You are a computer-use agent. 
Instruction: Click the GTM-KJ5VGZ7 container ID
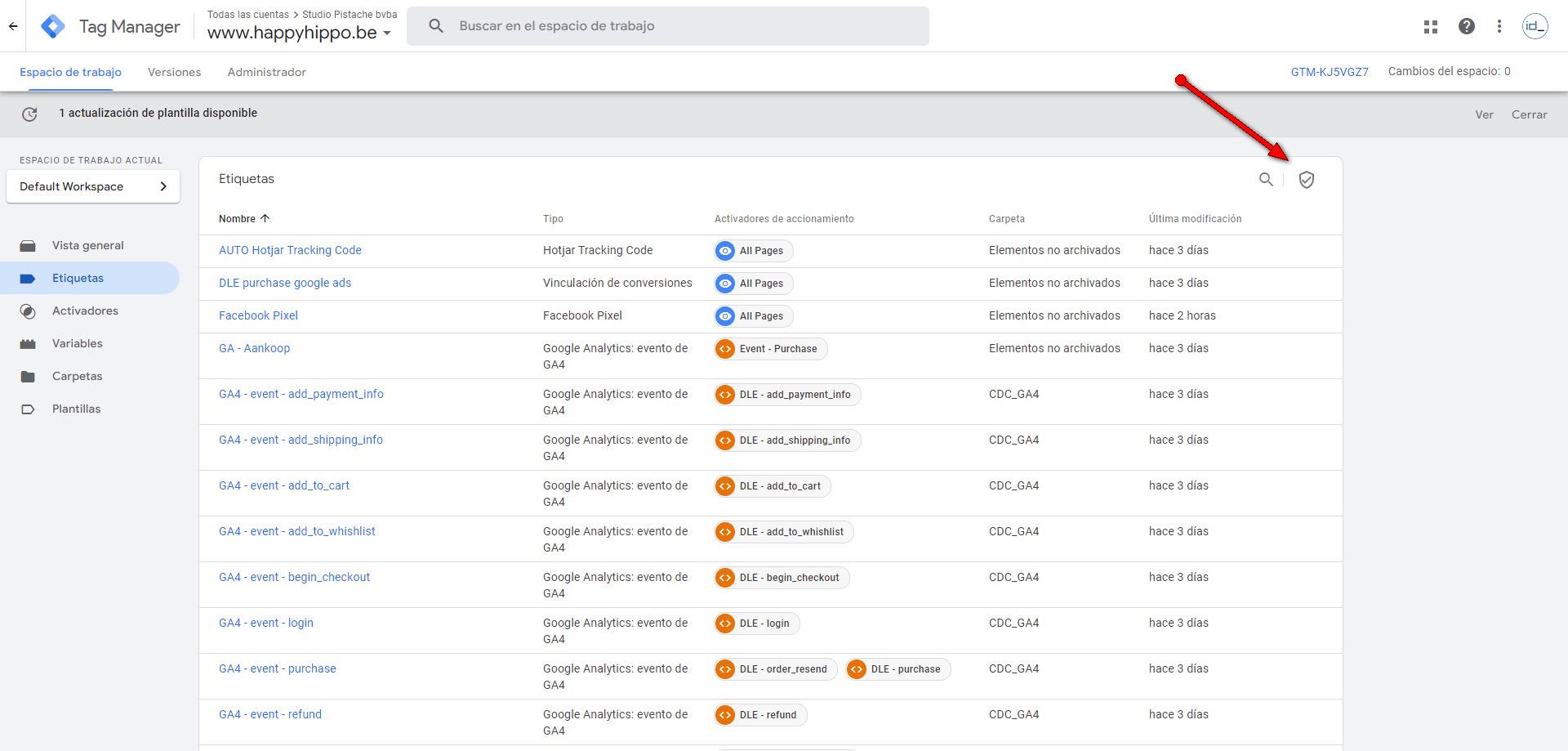[1329, 72]
